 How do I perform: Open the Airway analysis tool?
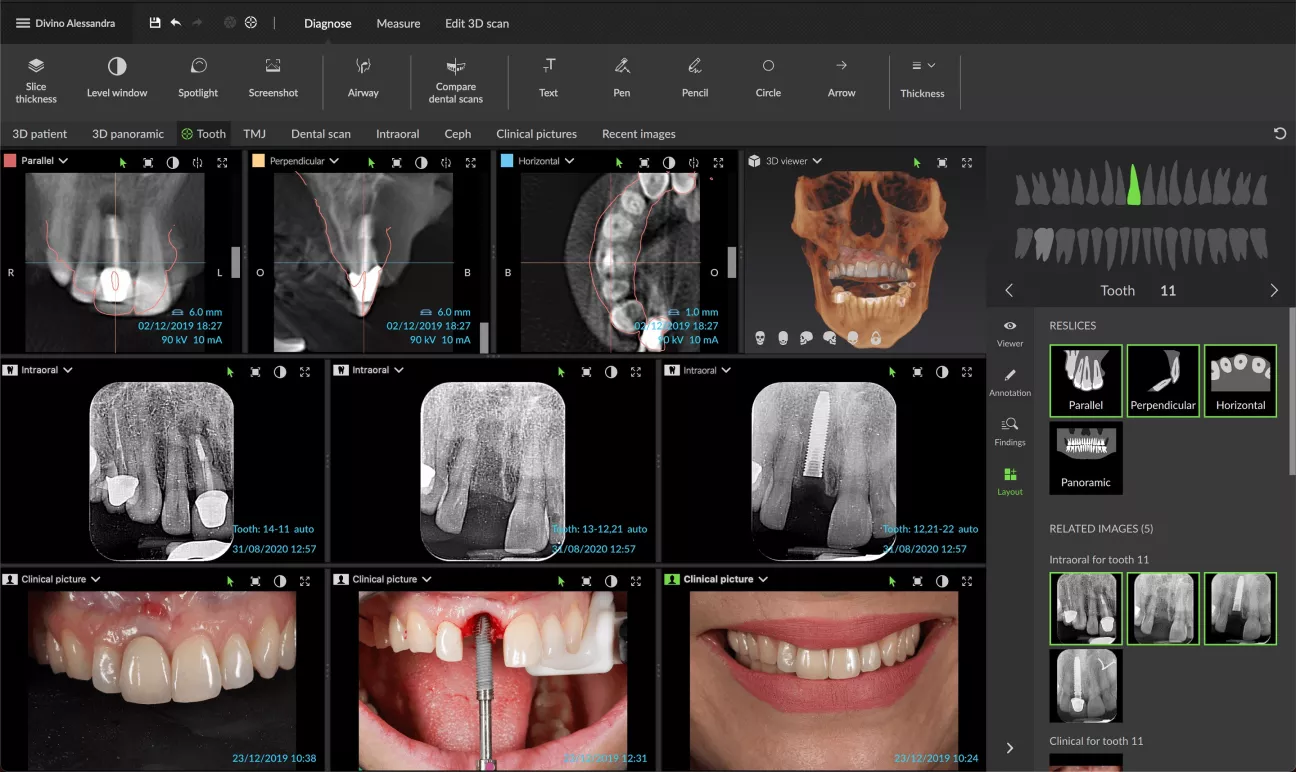click(x=364, y=80)
